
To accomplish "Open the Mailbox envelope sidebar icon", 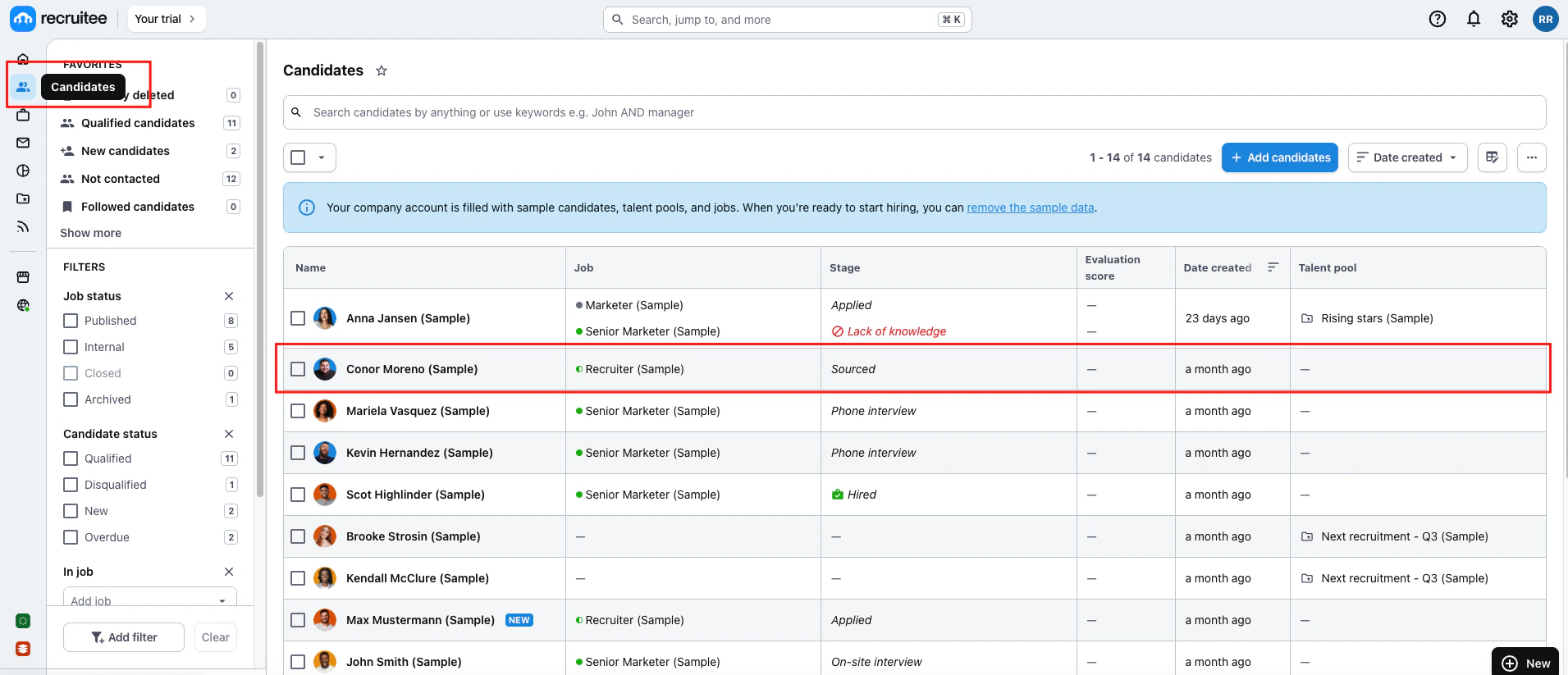I will [23, 143].
